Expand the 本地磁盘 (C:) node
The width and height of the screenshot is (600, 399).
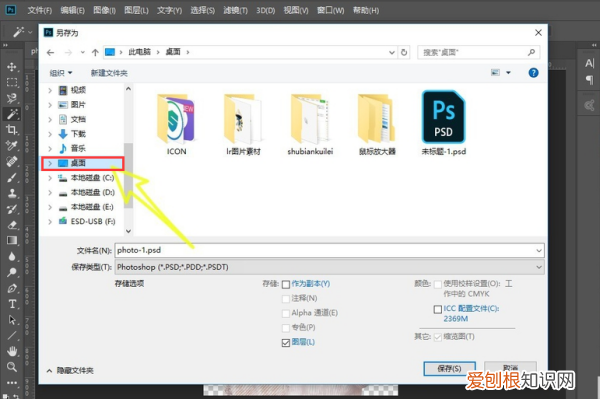[x=50, y=178]
